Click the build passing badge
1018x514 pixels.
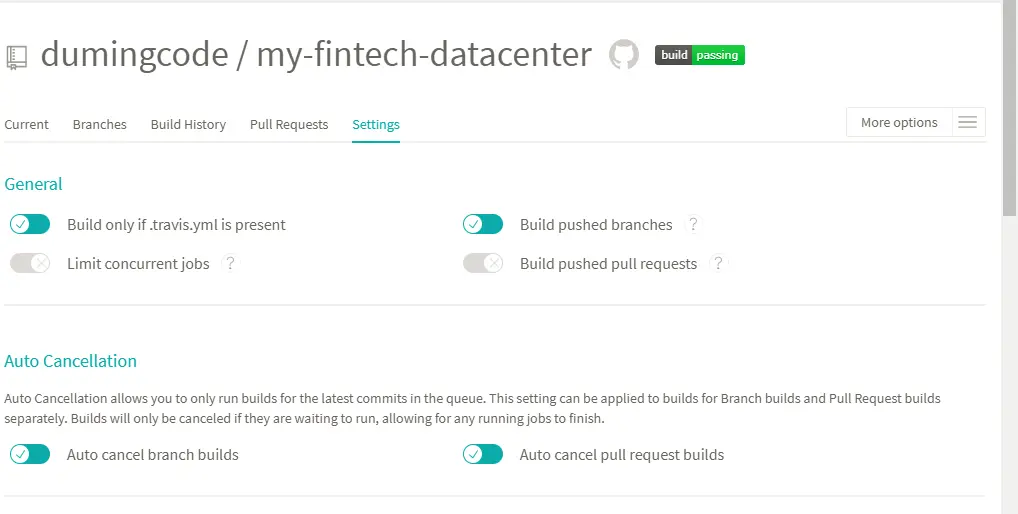click(x=699, y=55)
